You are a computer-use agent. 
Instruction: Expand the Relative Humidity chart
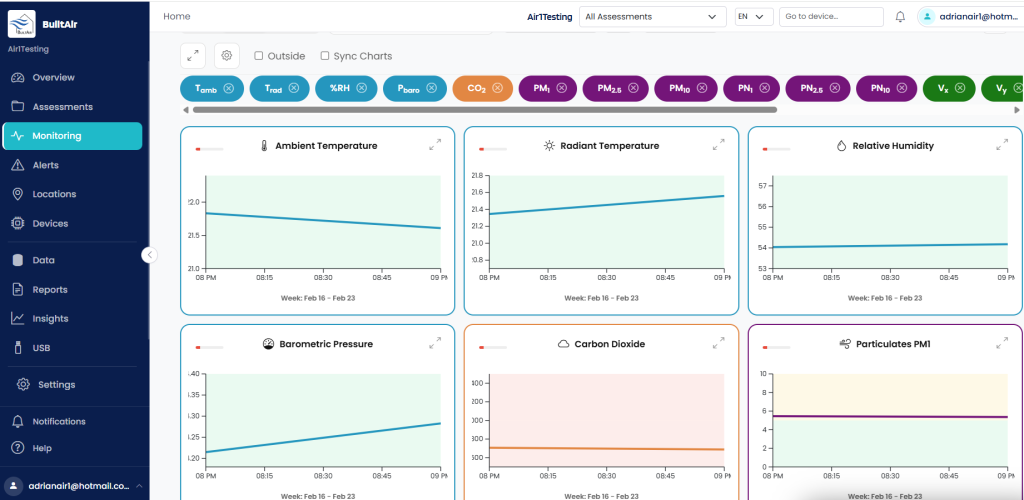(x=1002, y=146)
